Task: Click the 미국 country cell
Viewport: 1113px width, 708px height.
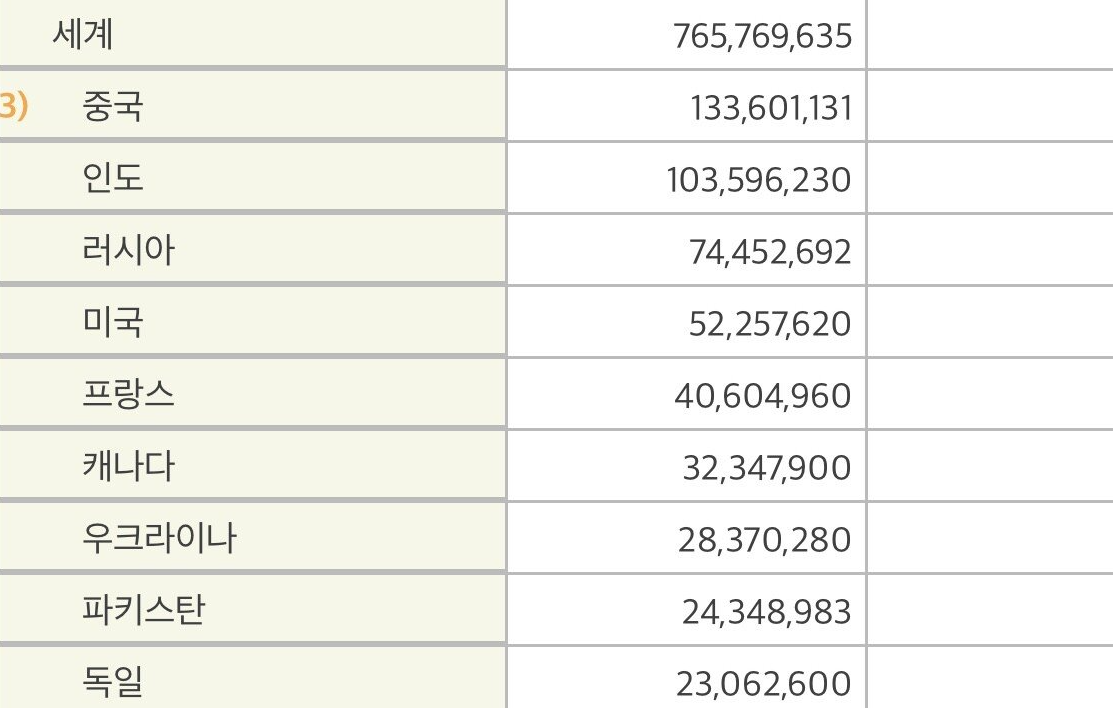Action: pyautogui.click(x=112, y=322)
